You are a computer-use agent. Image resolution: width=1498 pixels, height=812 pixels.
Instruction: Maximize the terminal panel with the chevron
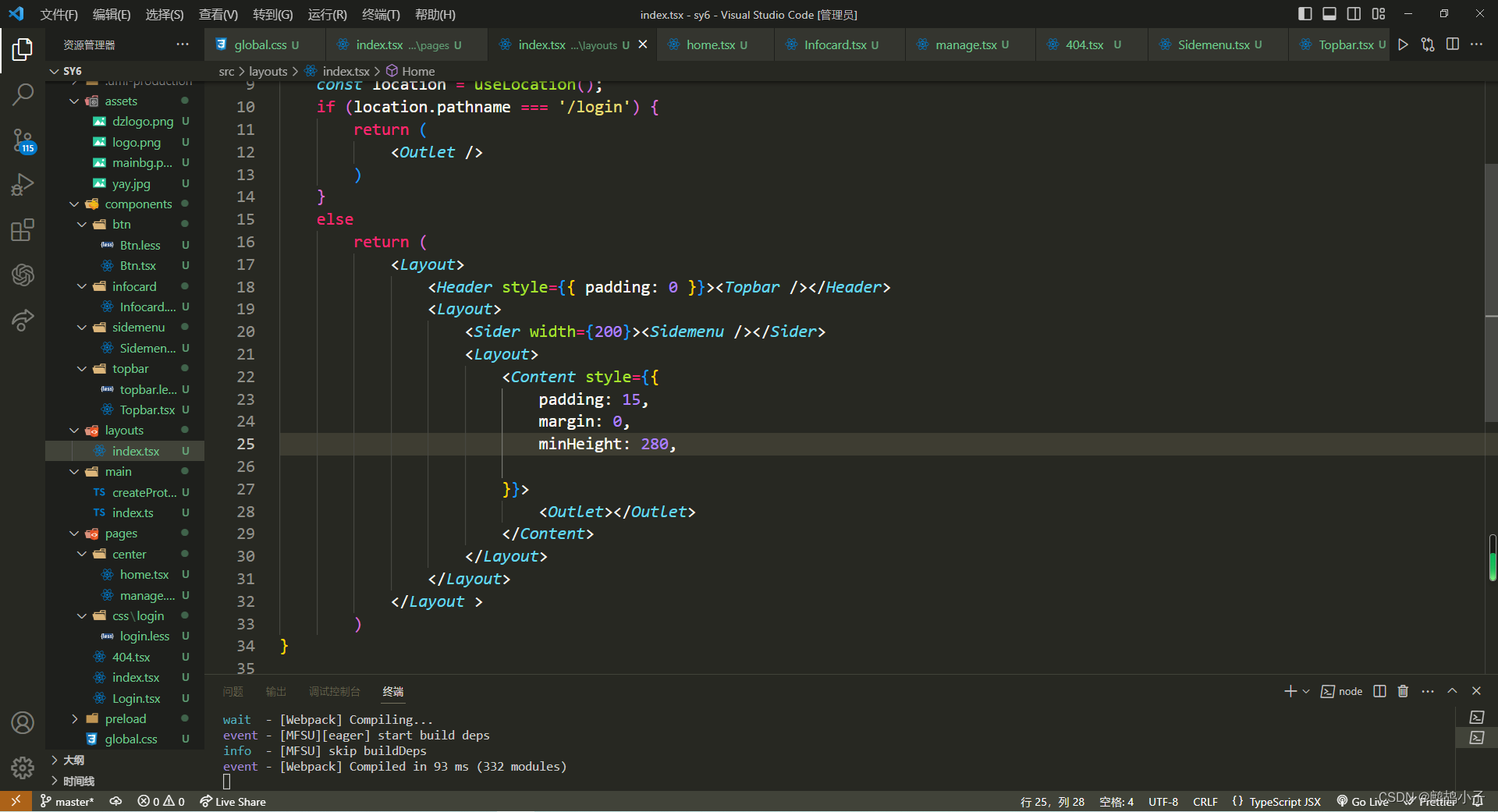click(x=1452, y=691)
